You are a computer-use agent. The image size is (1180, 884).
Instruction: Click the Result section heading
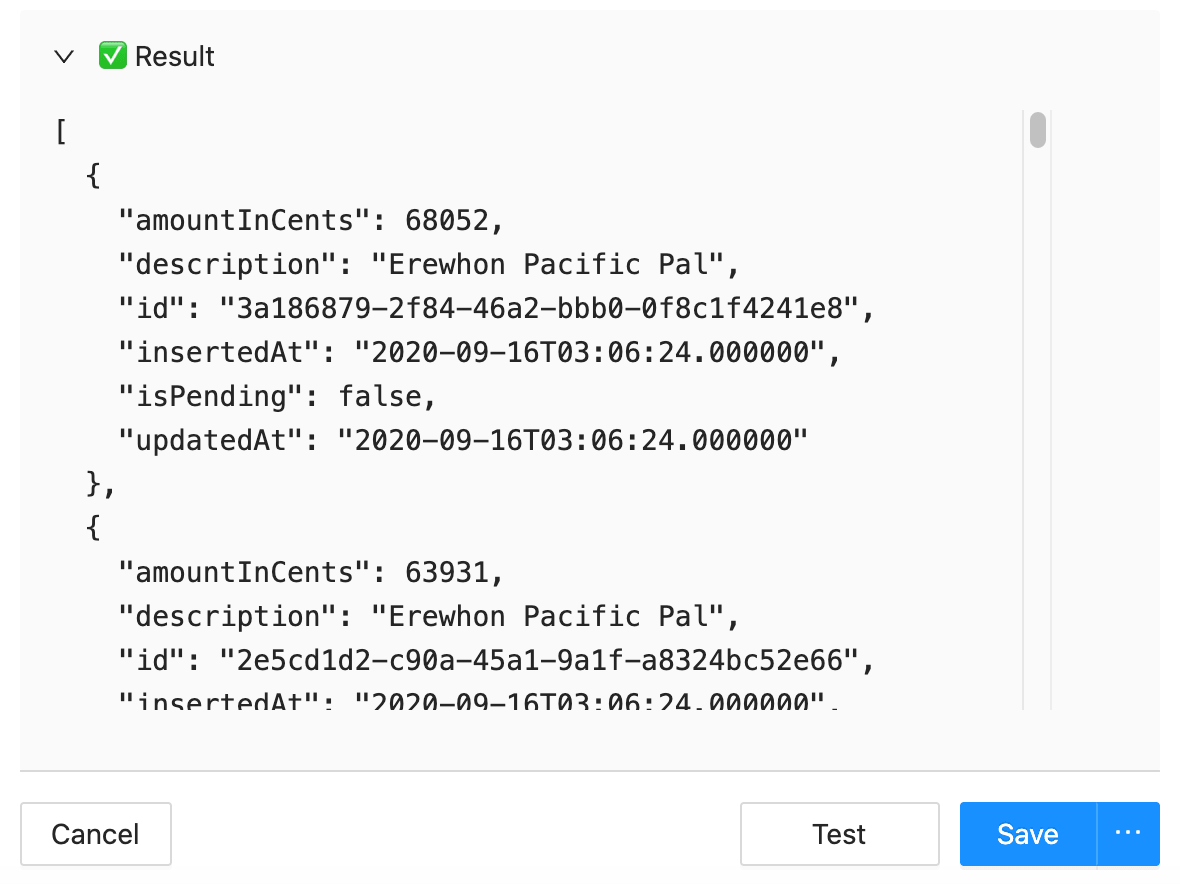(175, 56)
